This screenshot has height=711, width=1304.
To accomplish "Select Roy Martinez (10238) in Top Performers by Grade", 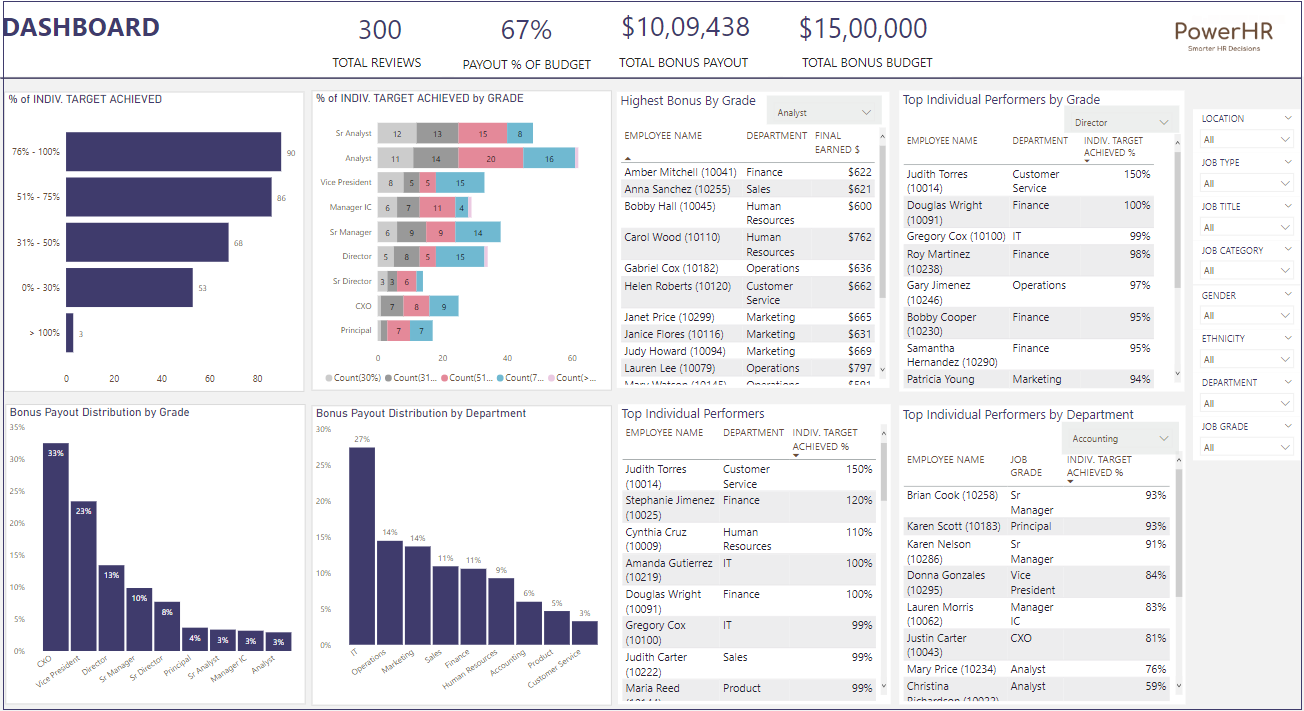I will pos(938,261).
